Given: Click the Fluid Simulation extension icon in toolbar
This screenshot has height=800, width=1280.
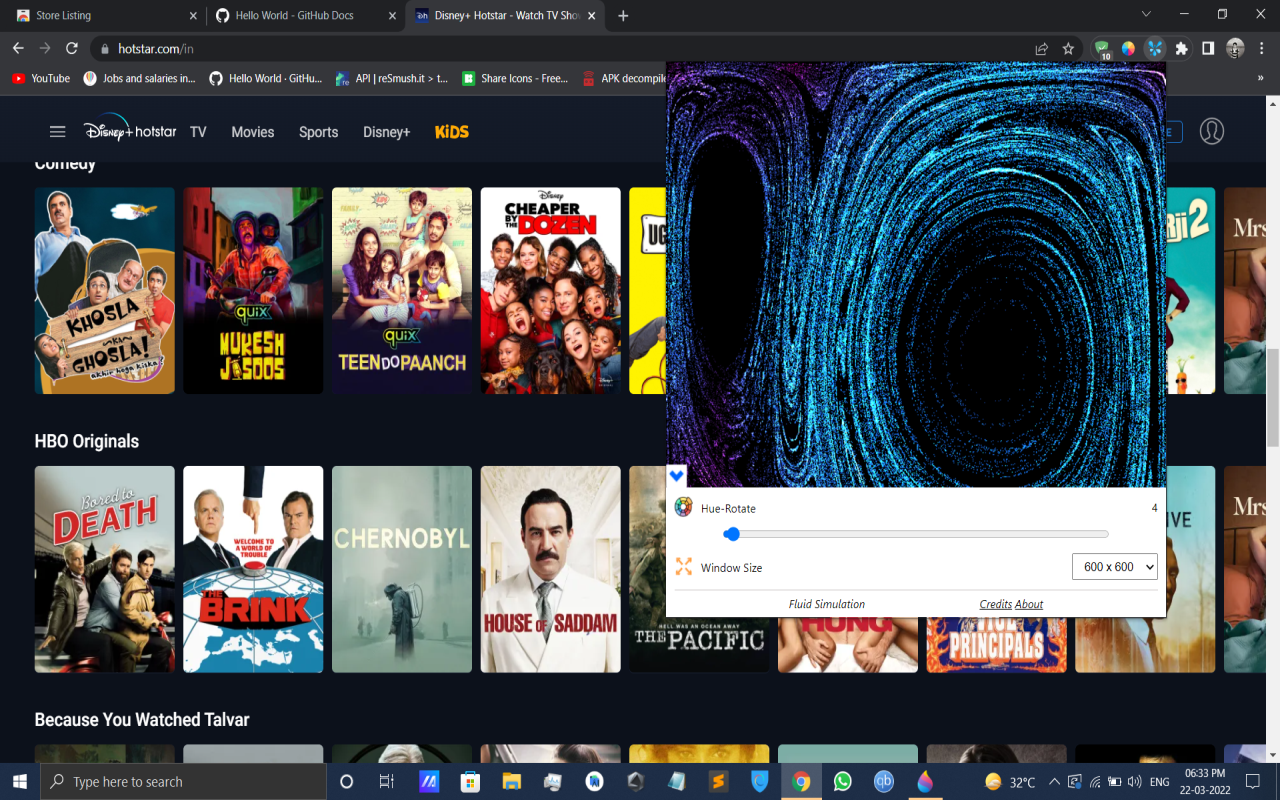Looking at the screenshot, I should click(1155, 48).
